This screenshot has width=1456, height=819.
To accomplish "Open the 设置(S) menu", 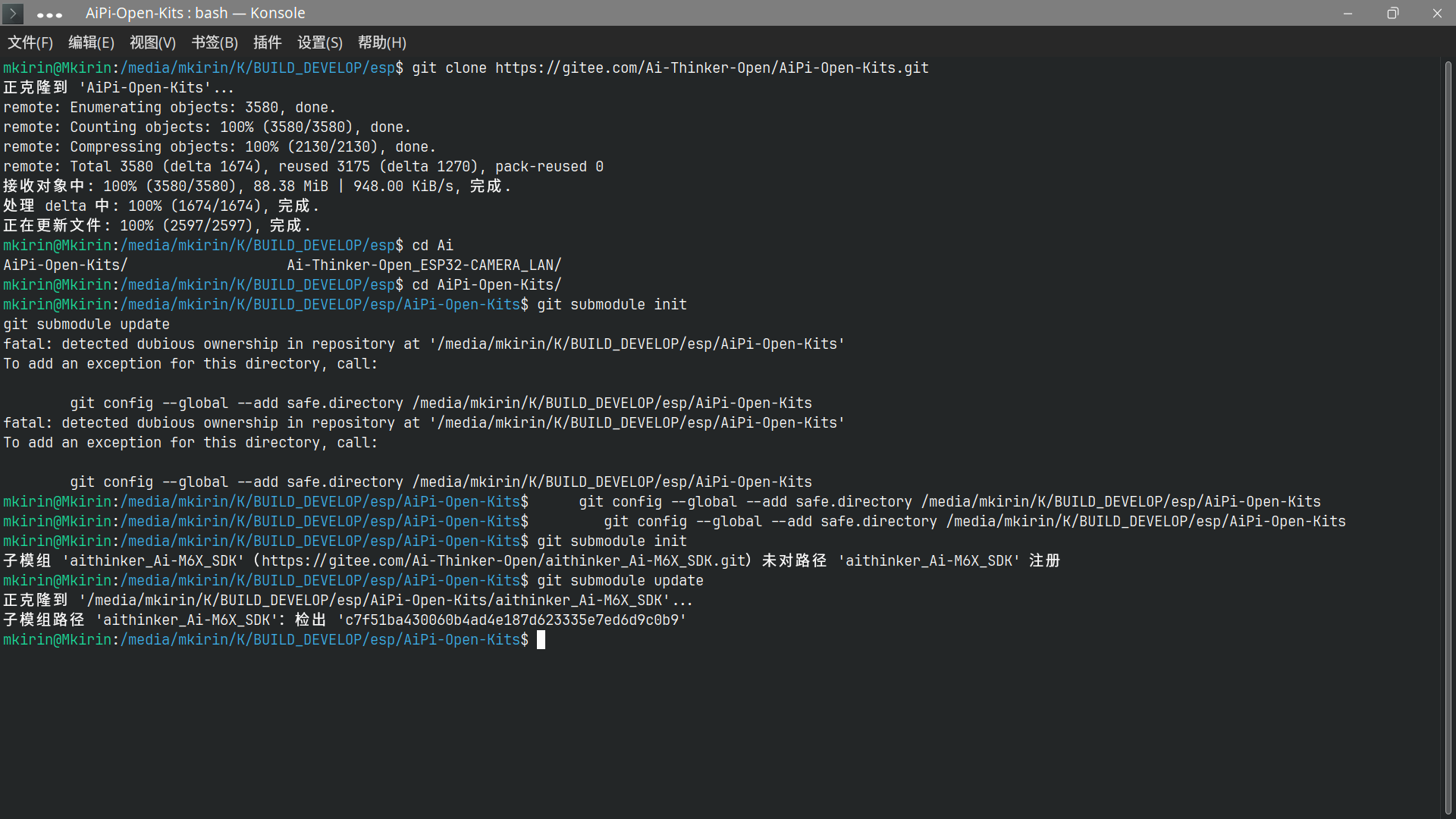I will point(320,42).
